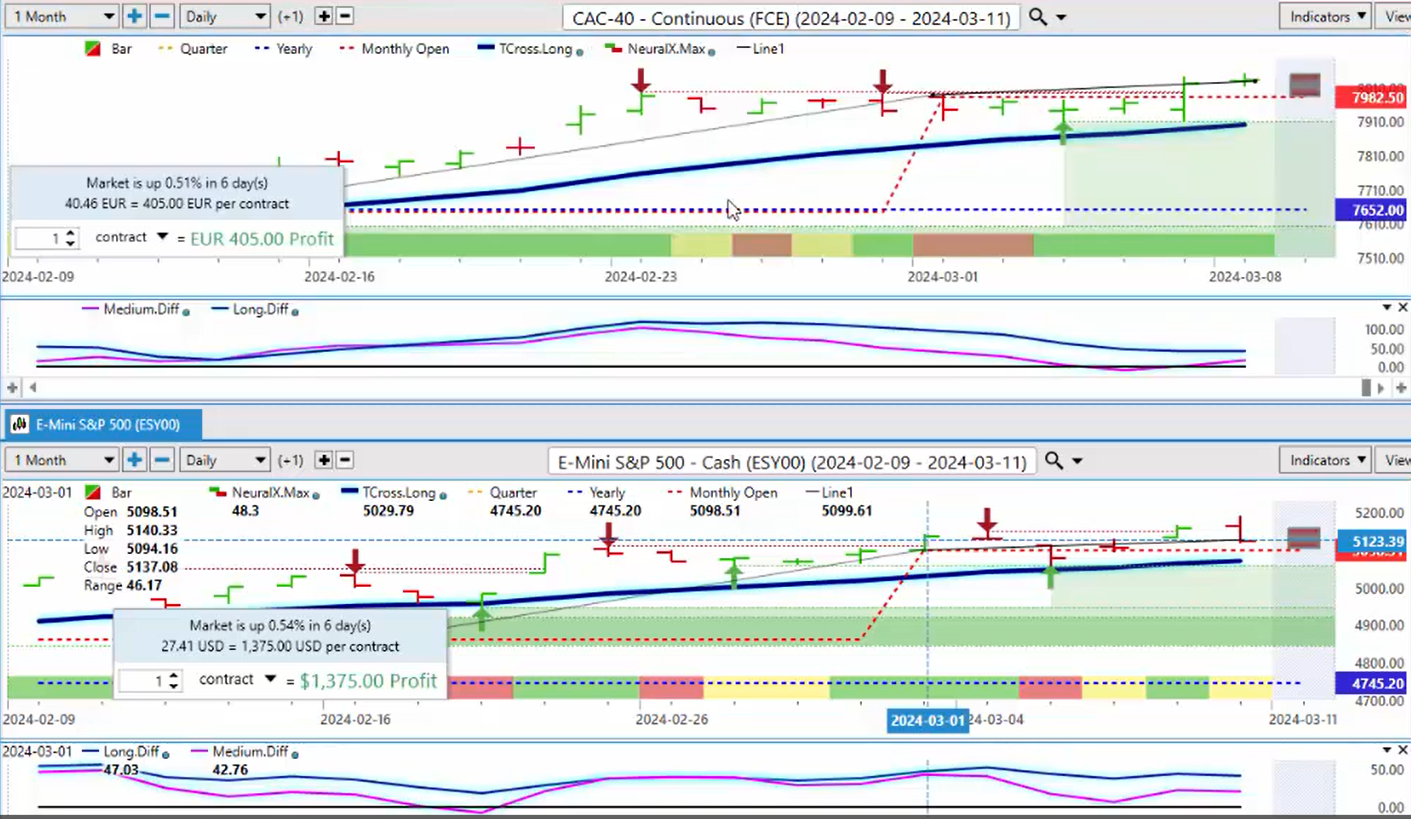Toggle Medium.Diff legend in CAC-40 indicator panel
1411x819 pixels.
pos(135,310)
